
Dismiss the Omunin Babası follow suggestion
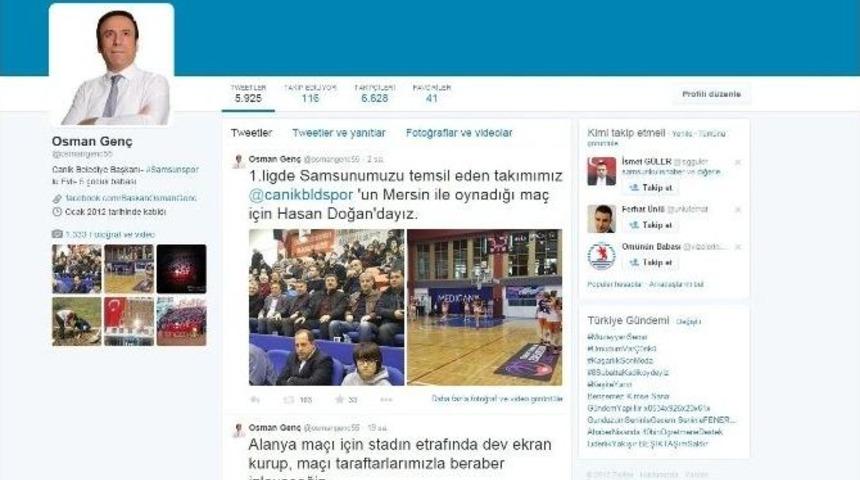738,247
